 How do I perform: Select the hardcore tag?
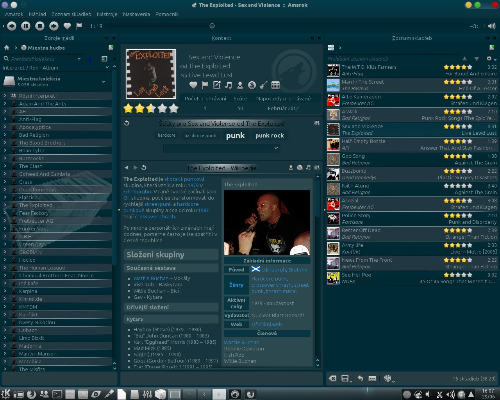tap(166, 135)
